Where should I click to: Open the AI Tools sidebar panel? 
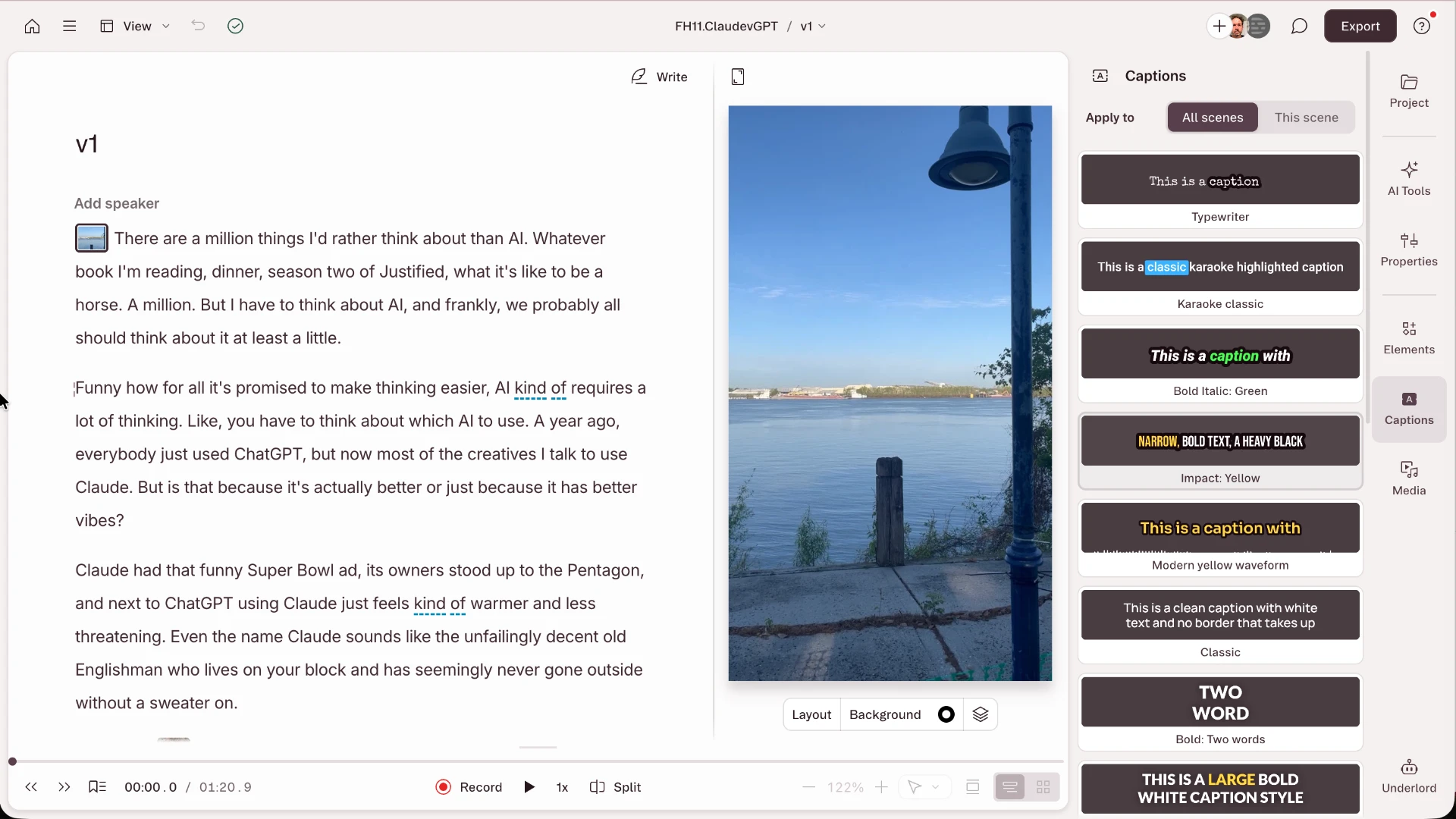pos(1408,178)
